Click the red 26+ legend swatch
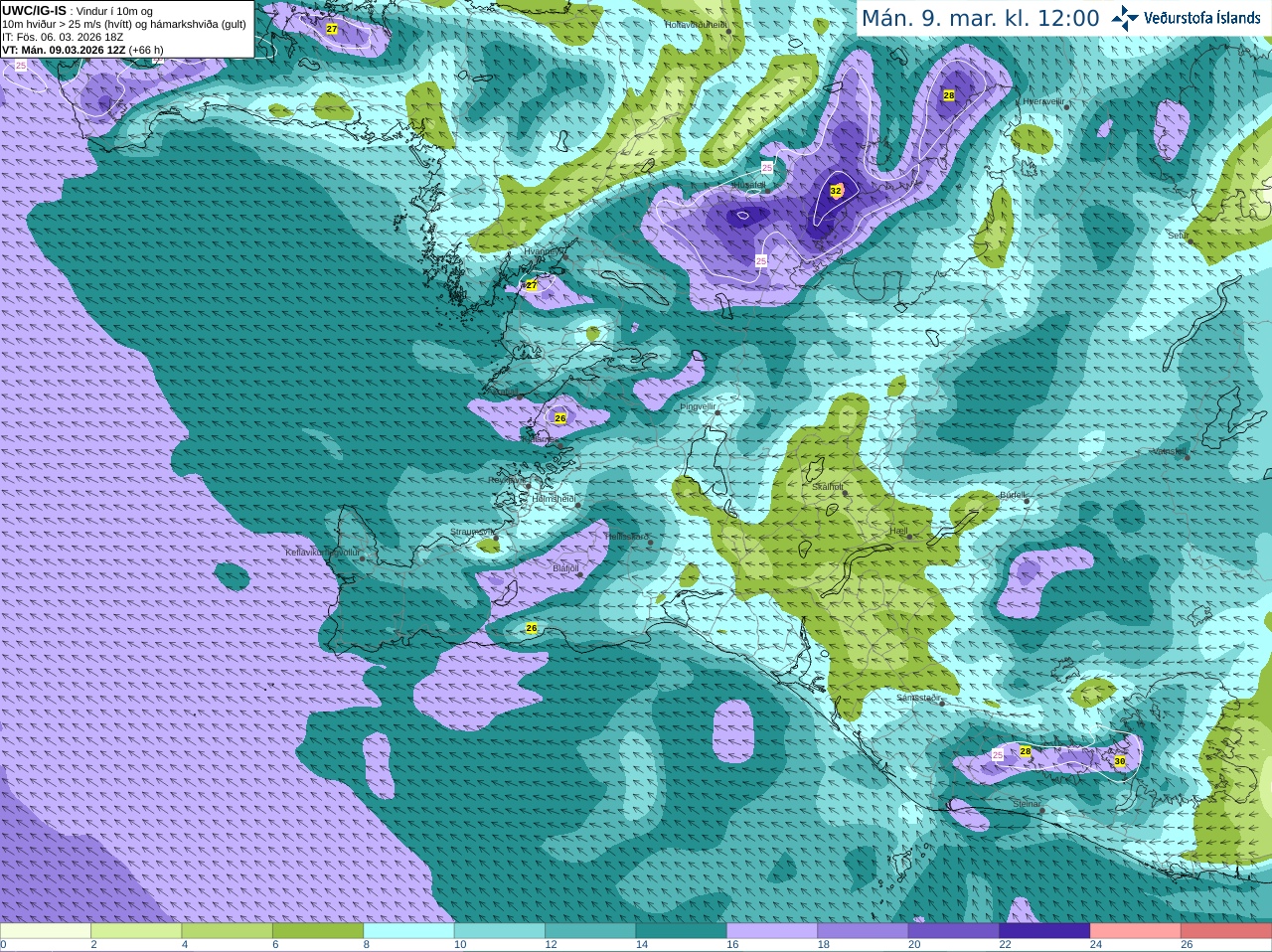Screen dimensions: 1272x952 (x=1226, y=931)
